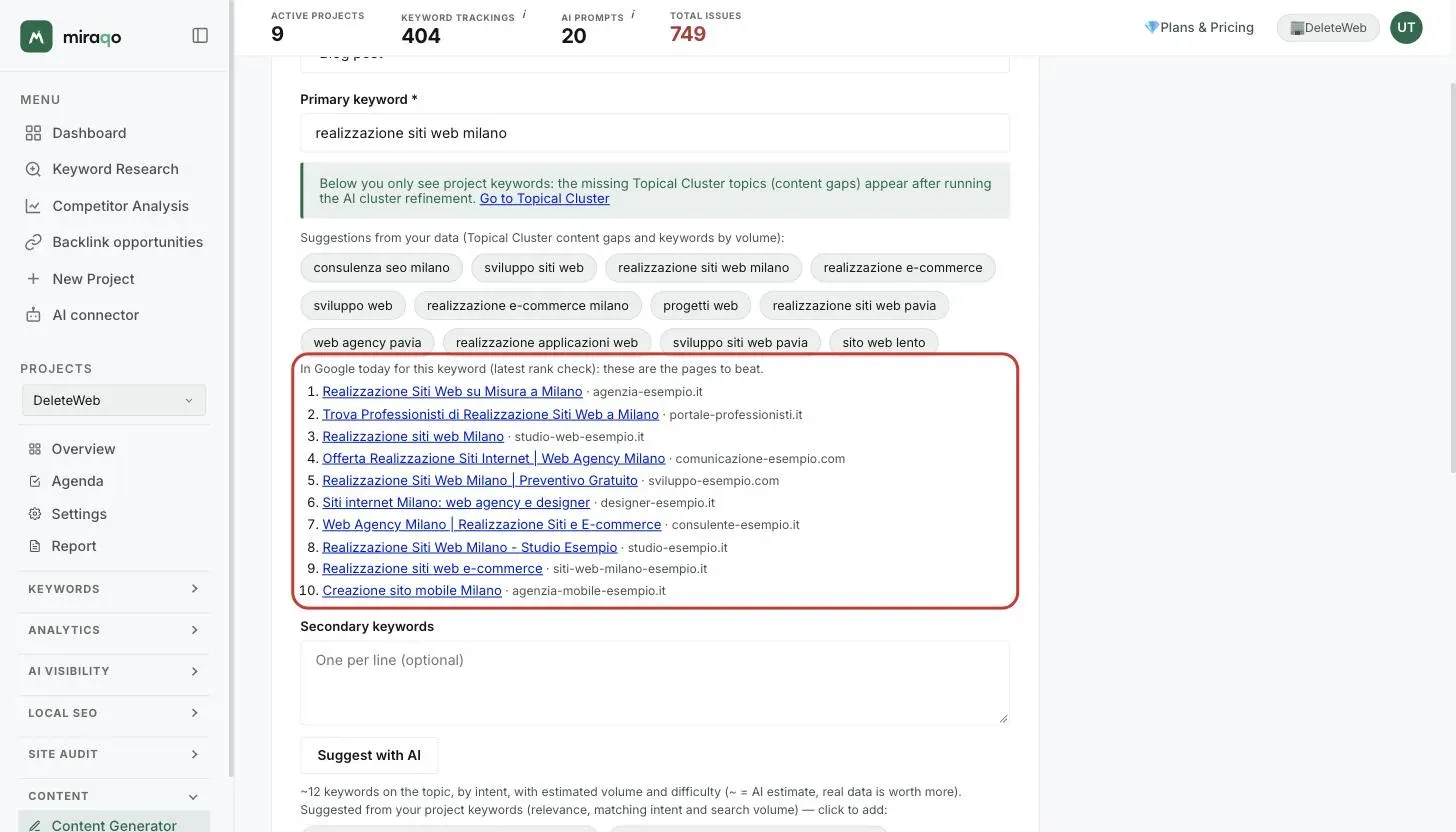The image size is (1456, 832).
Task: Click the DeleteWeb button in the header
Action: [x=1328, y=28]
